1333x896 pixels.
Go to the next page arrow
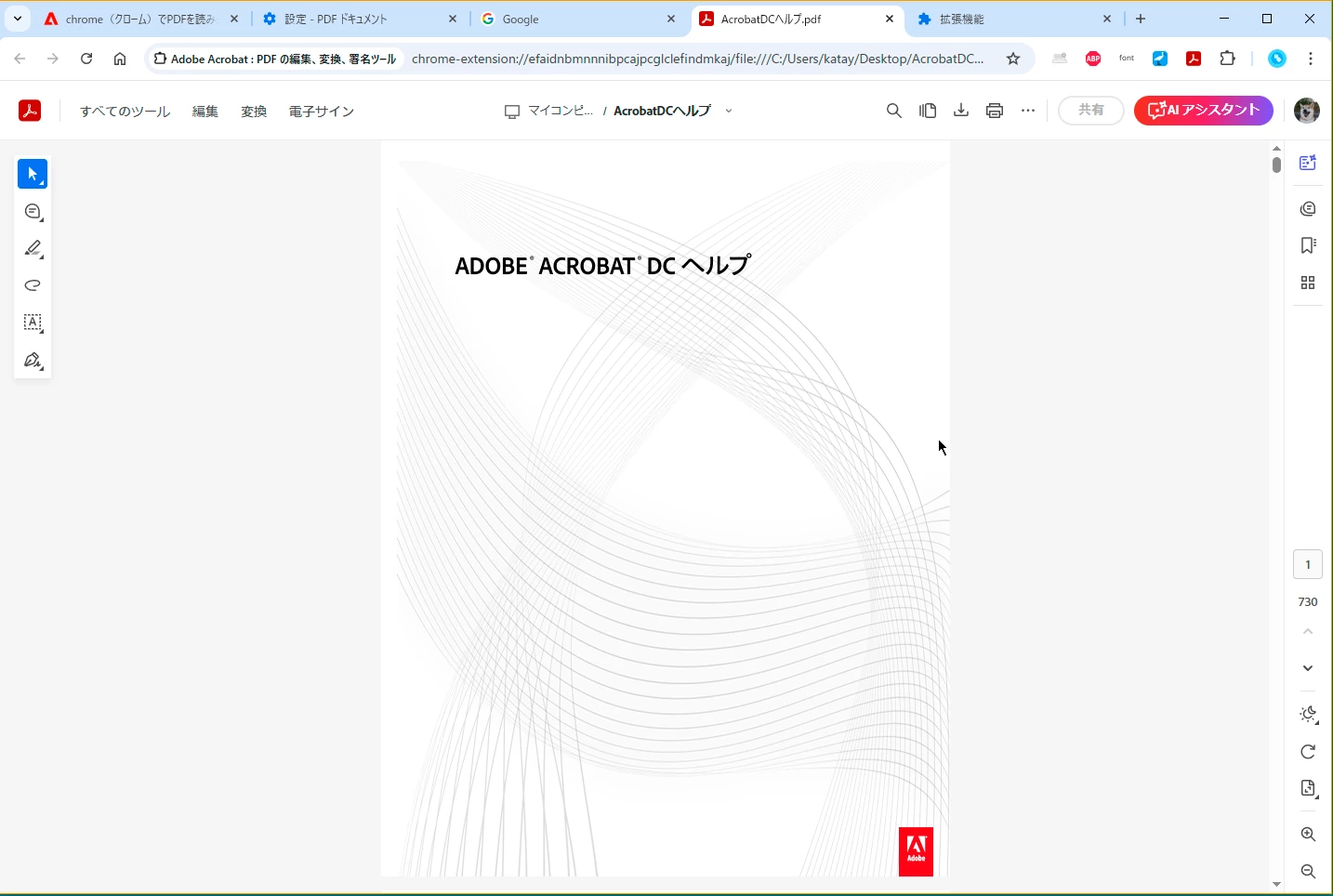(1308, 668)
